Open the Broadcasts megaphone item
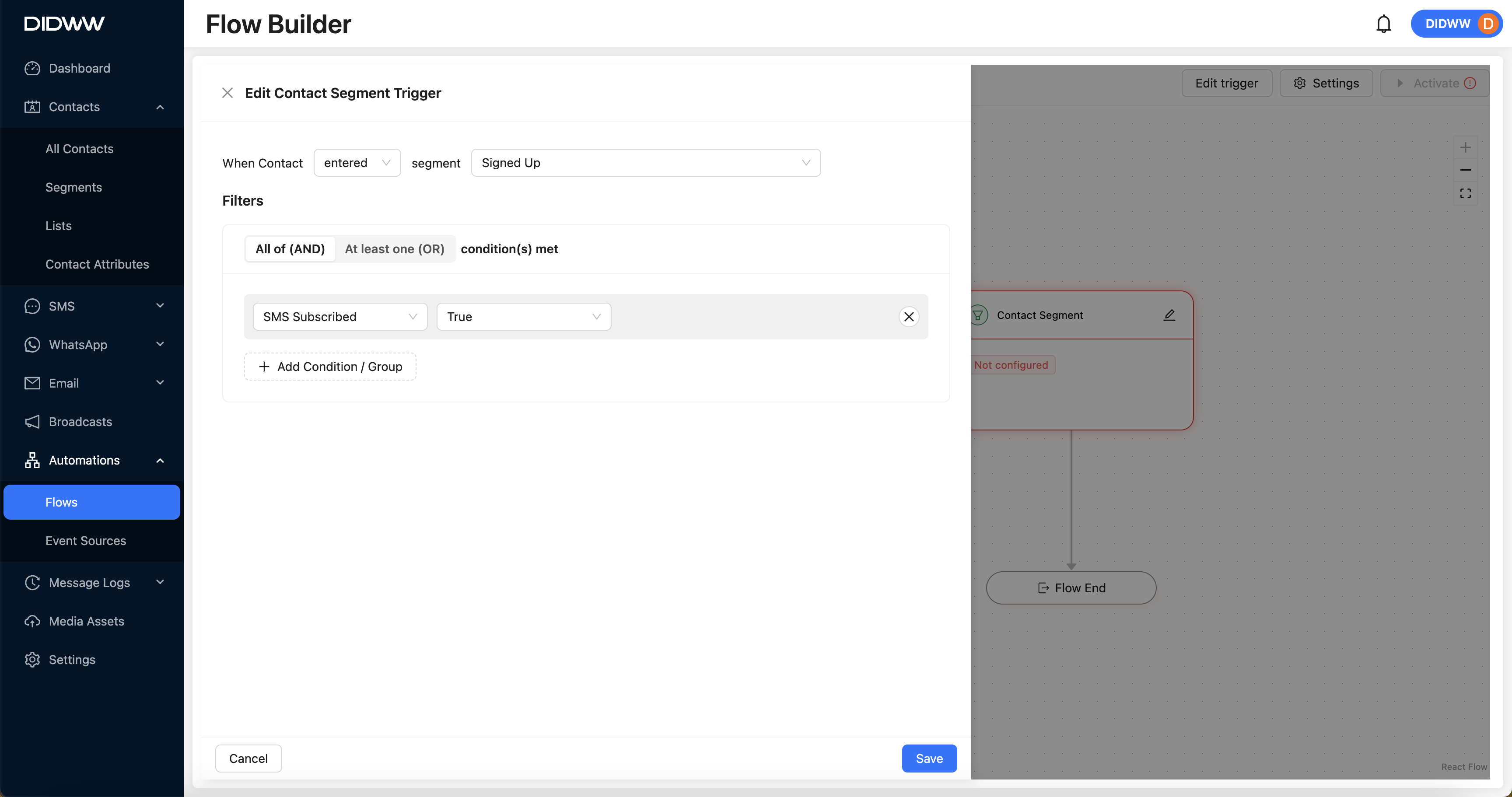This screenshot has height=797, width=1512. 80,421
